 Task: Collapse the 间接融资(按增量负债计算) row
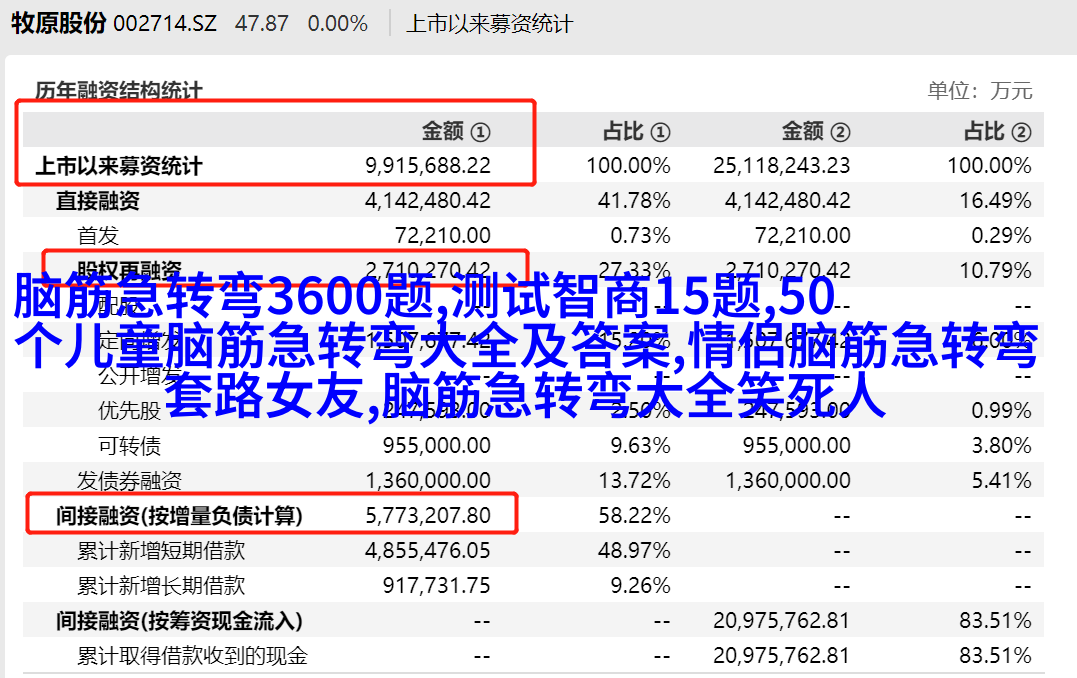[179, 515]
